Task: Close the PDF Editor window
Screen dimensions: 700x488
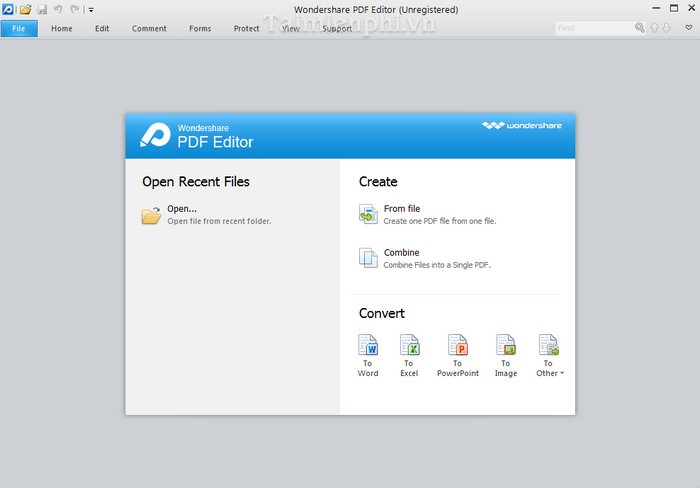Action: [x=692, y=8]
